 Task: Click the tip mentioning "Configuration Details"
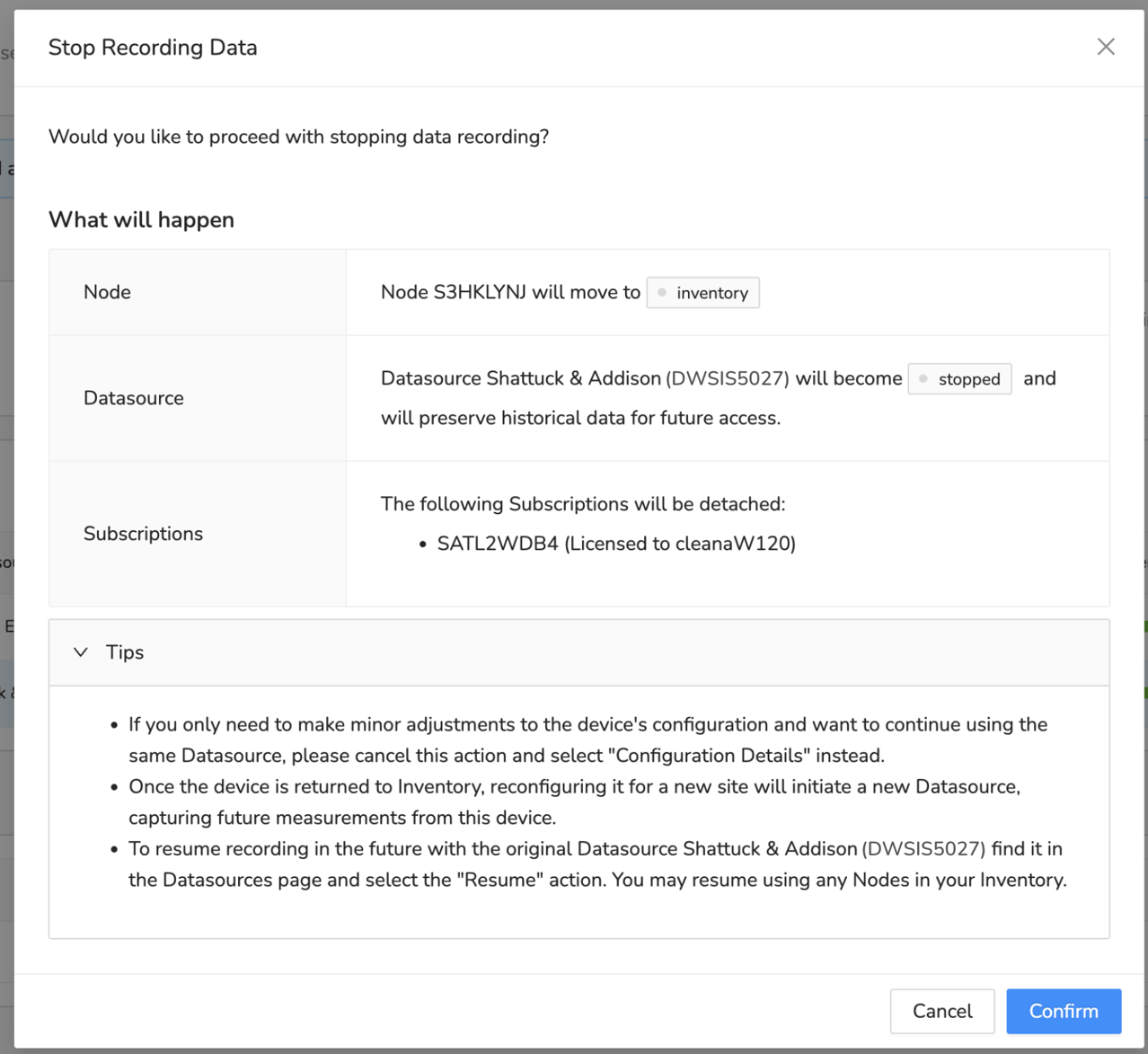(x=587, y=740)
